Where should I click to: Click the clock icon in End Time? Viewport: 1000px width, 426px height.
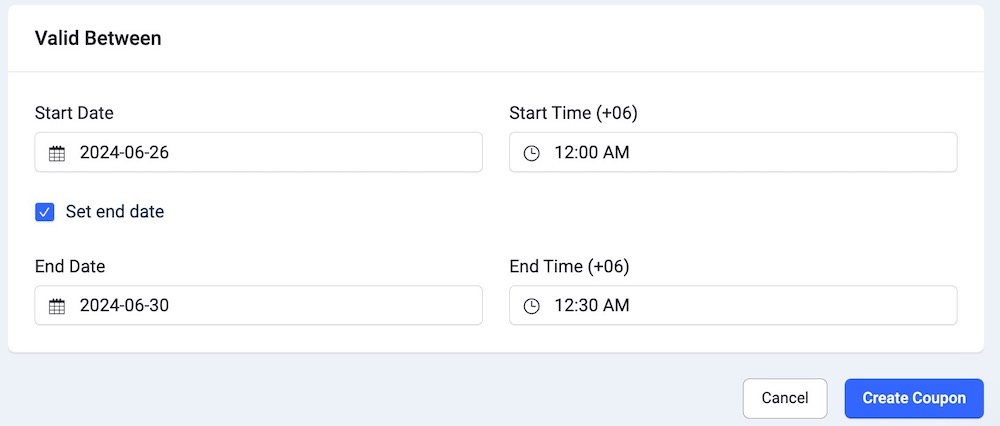tap(532, 306)
